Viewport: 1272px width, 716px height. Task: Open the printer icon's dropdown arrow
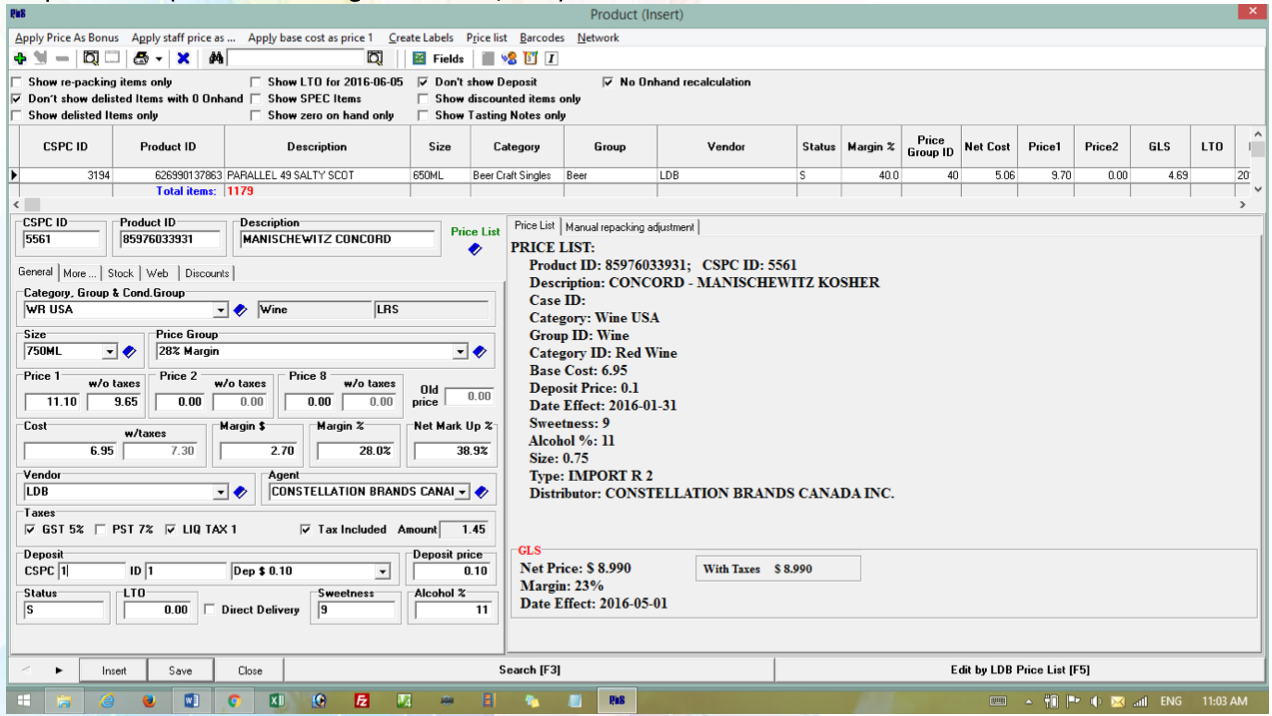158,60
